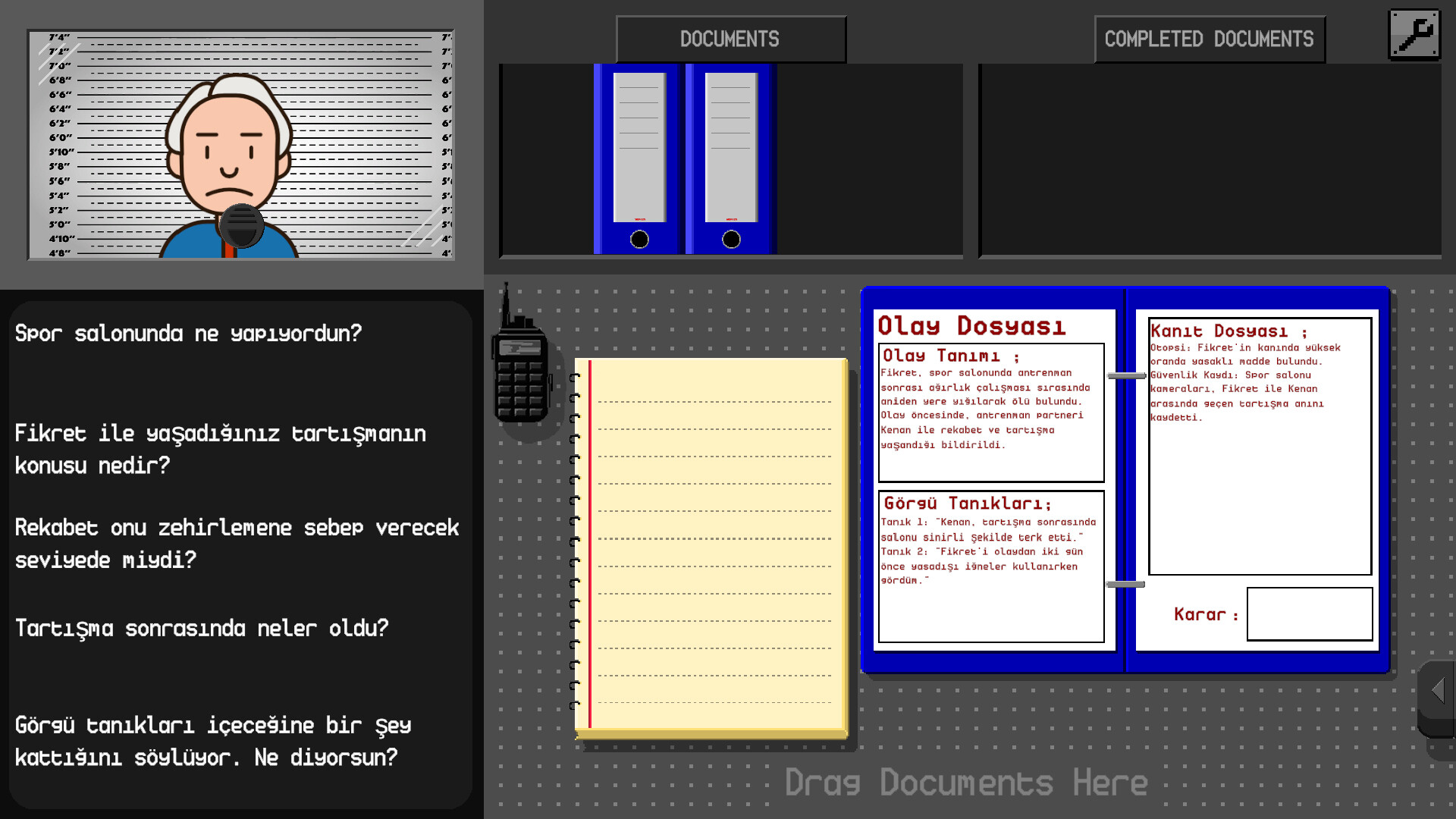Click the yellow notepad page

(x=713, y=546)
